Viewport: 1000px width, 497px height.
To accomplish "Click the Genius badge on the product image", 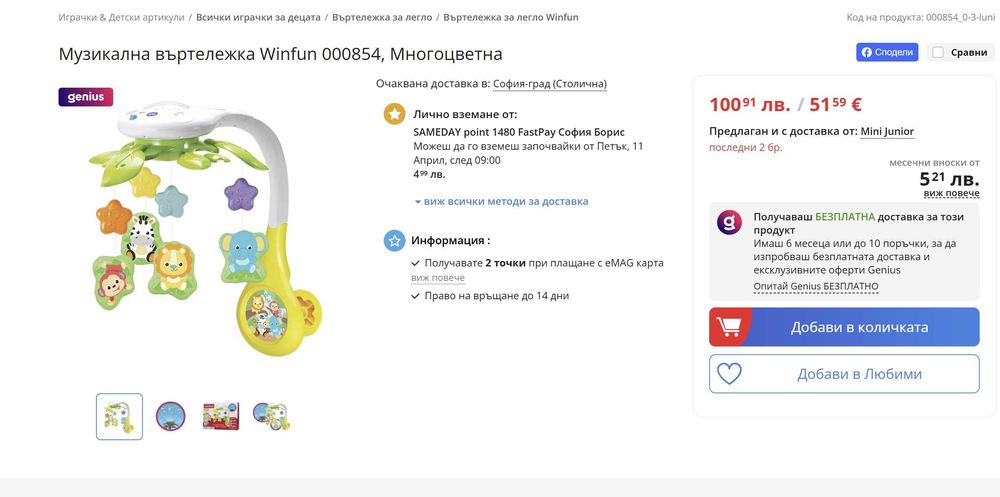I will [x=85, y=97].
